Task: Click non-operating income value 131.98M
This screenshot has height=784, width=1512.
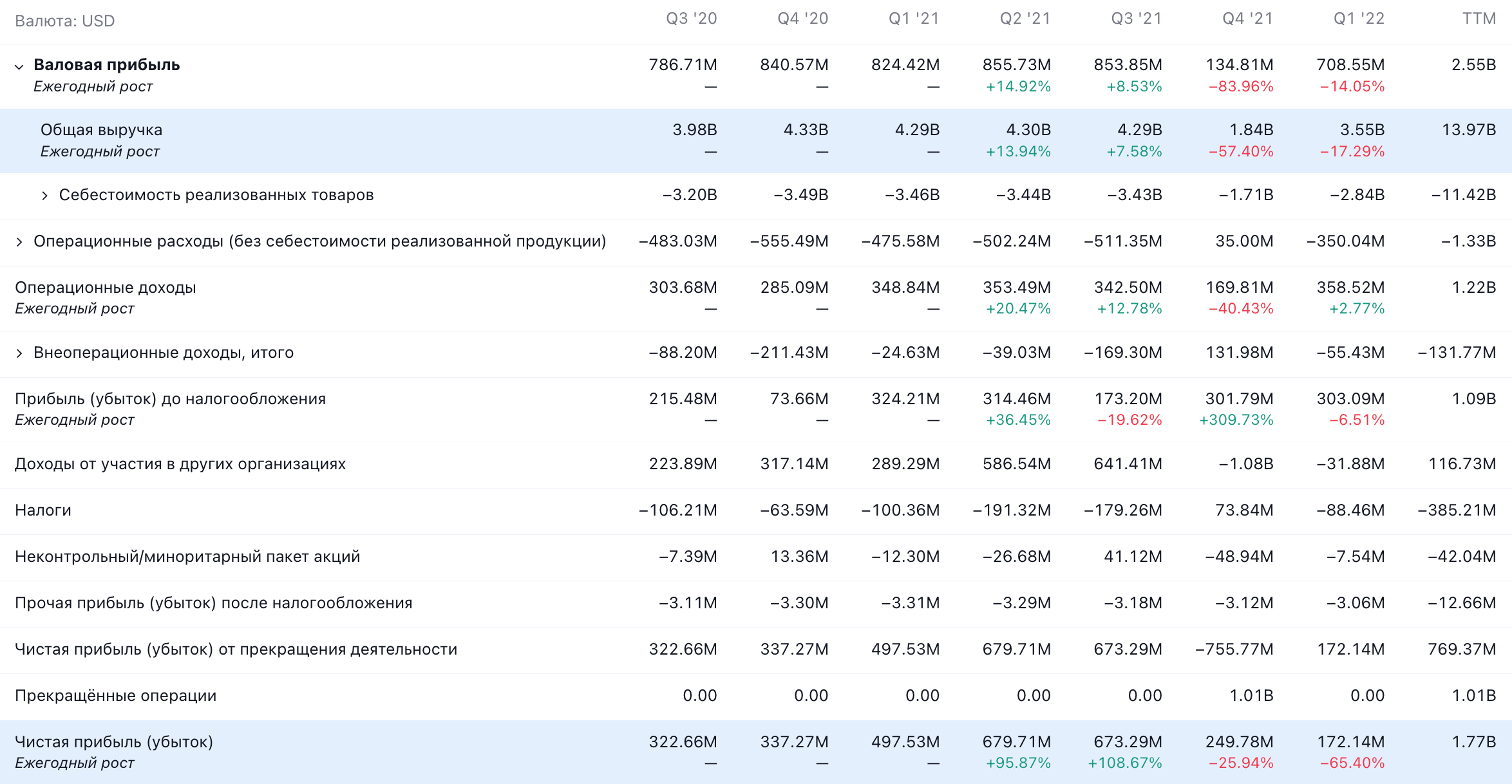Action: pyautogui.click(x=1240, y=353)
